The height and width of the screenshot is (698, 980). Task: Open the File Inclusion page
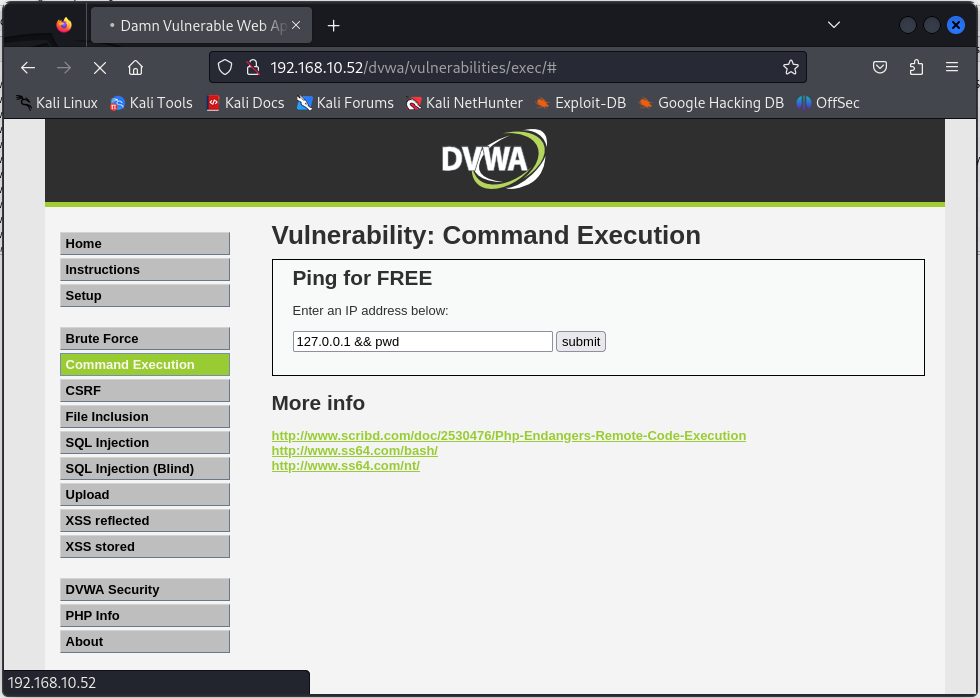[x=145, y=417]
